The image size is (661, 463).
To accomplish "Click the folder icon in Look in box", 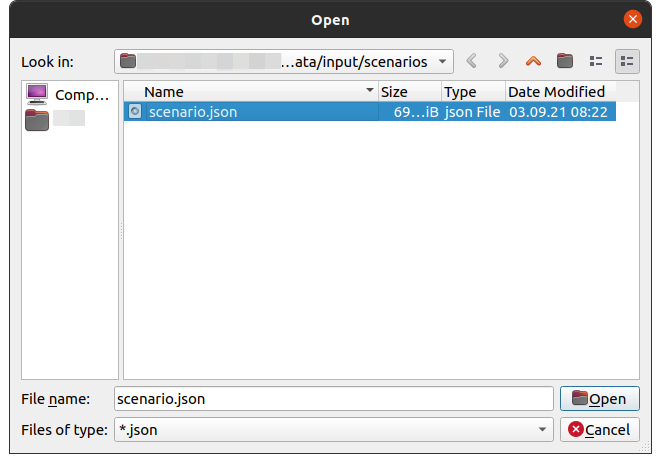I will coord(127,61).
